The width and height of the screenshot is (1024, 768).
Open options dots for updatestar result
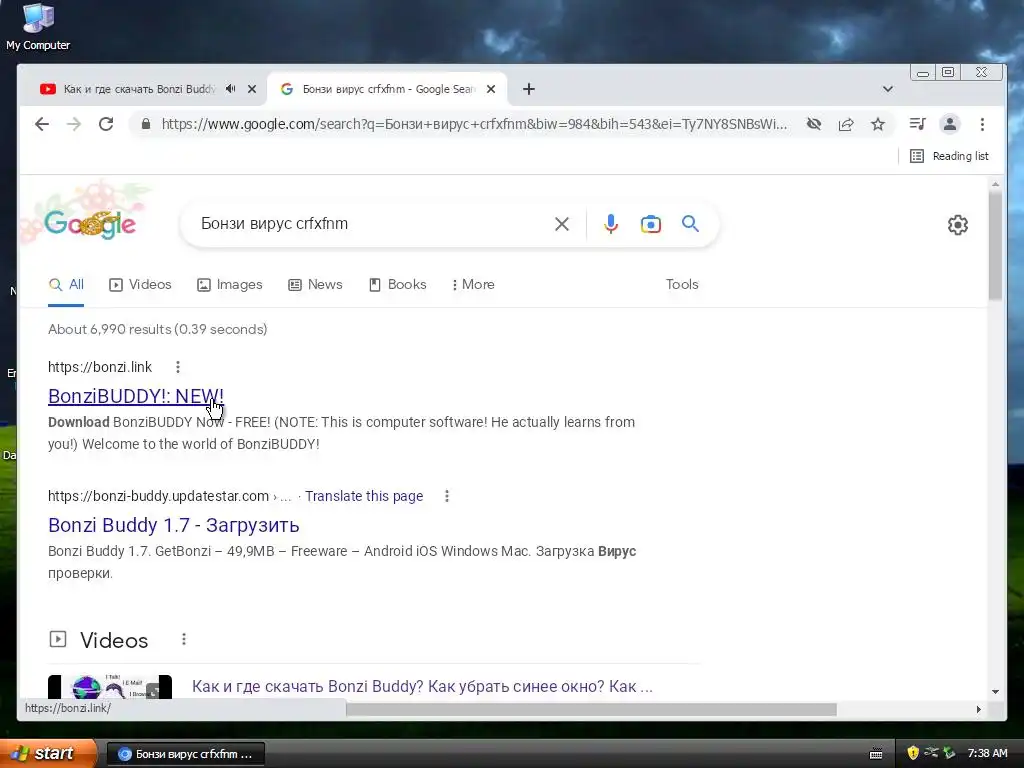click(447, 496)
